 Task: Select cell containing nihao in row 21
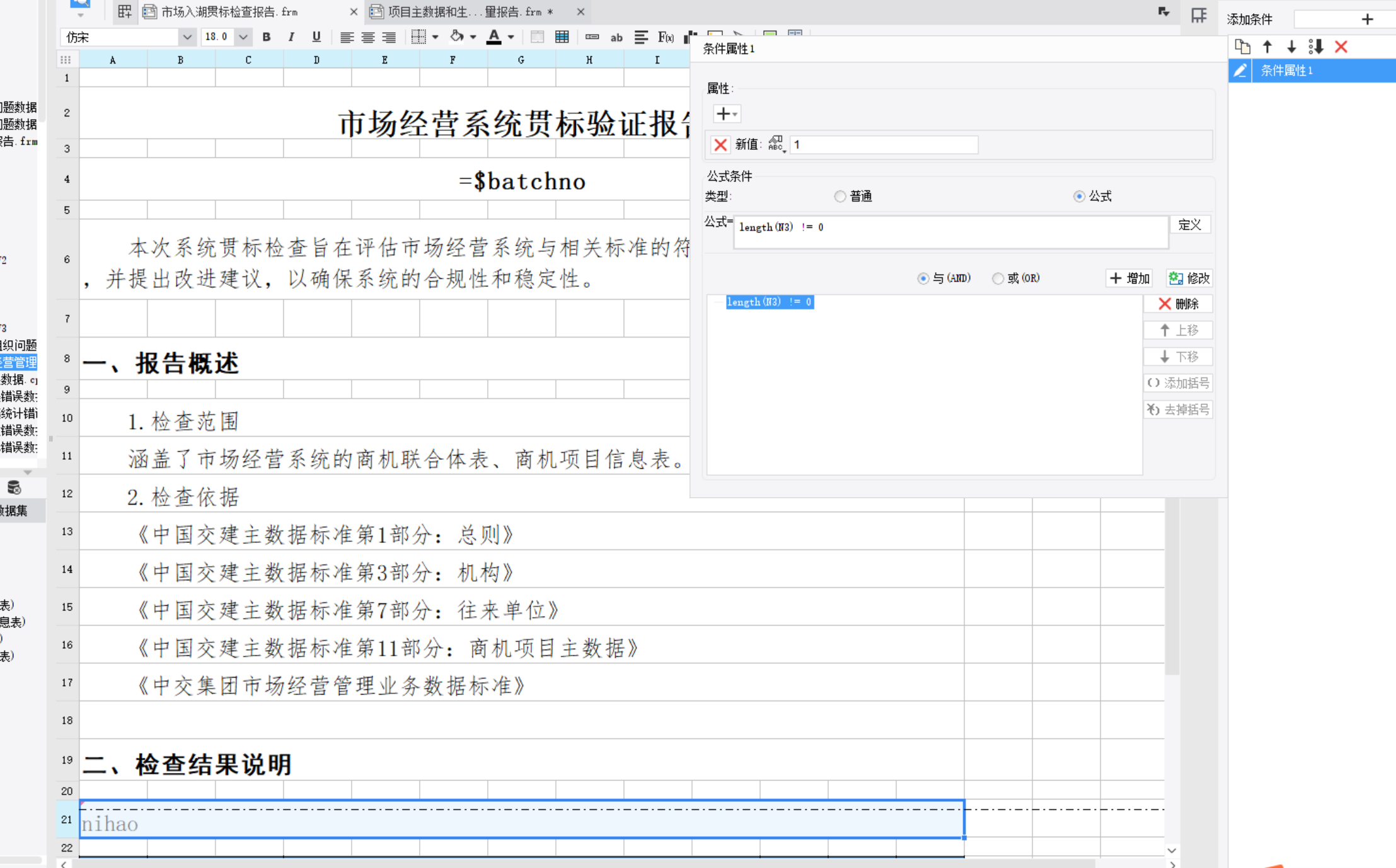point(522,819)
